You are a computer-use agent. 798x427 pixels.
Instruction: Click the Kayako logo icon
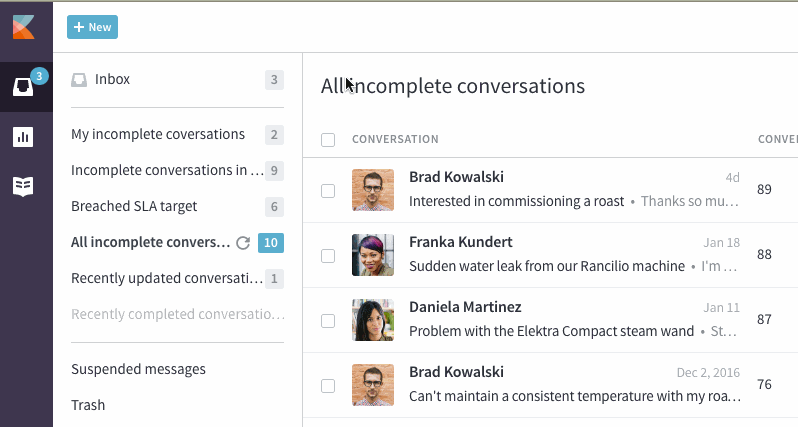[x=23, y=27]
